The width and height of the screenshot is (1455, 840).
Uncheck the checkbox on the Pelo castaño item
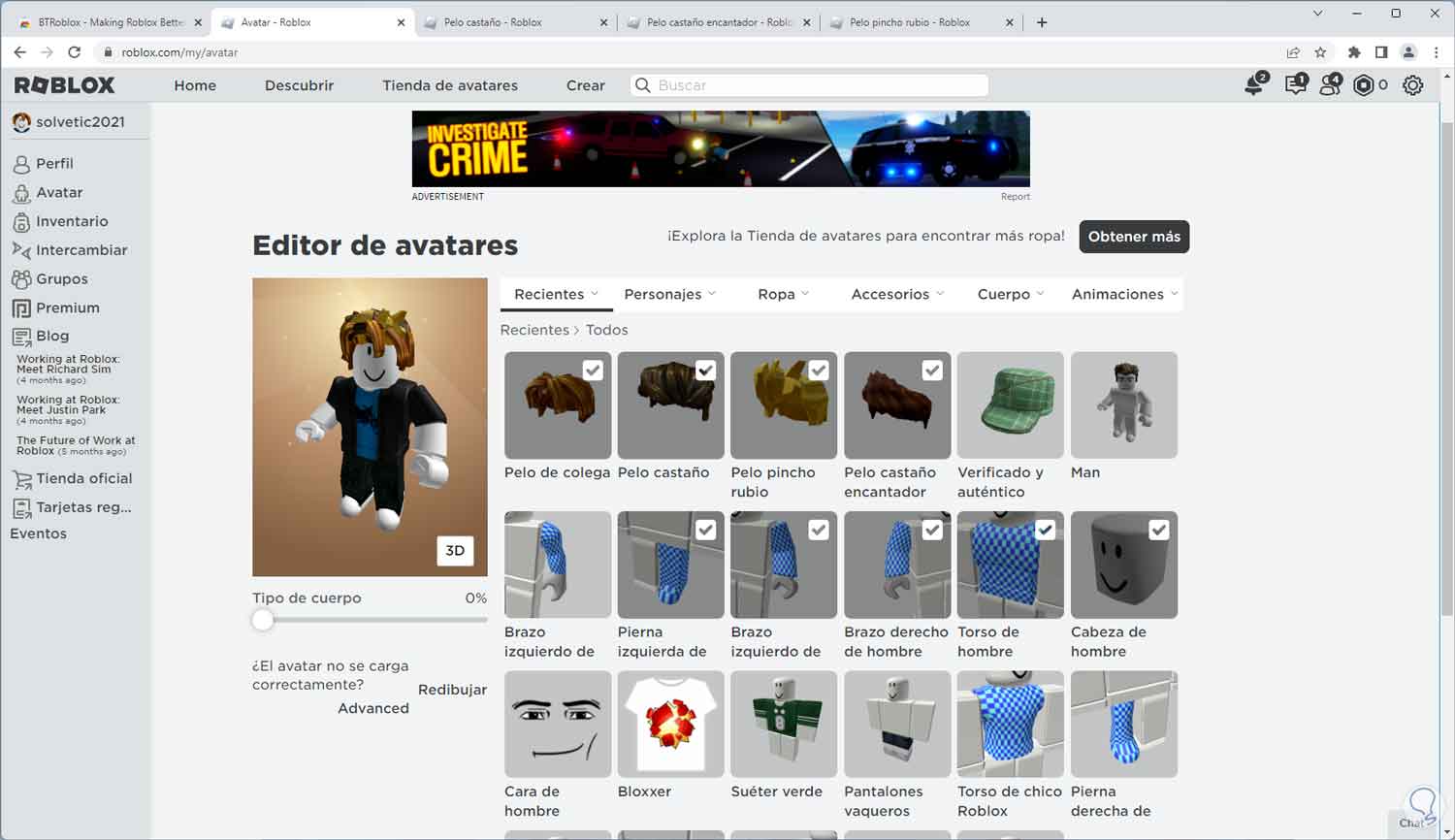[x=706, y=370]
